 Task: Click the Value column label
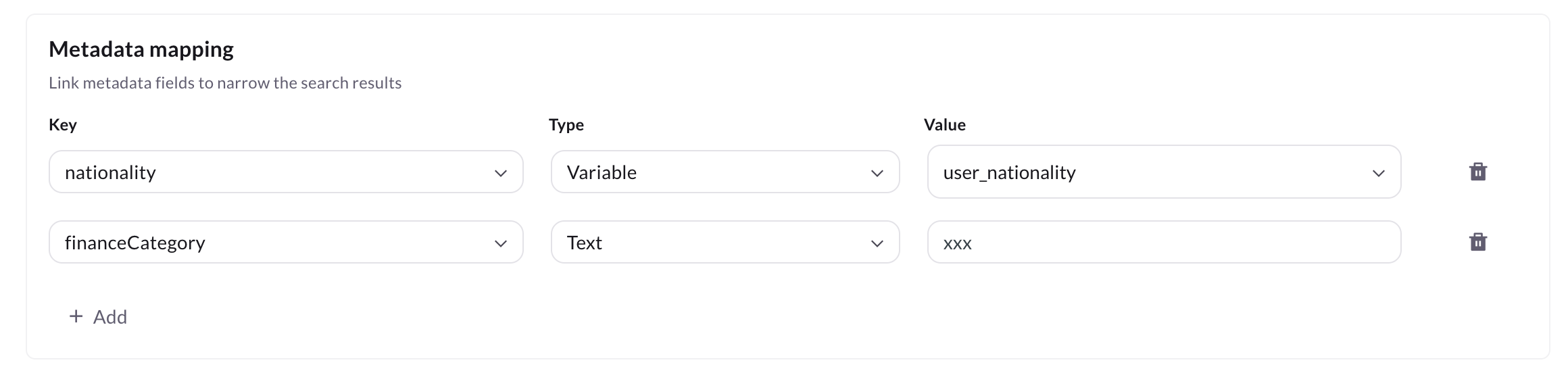(944, 125)
